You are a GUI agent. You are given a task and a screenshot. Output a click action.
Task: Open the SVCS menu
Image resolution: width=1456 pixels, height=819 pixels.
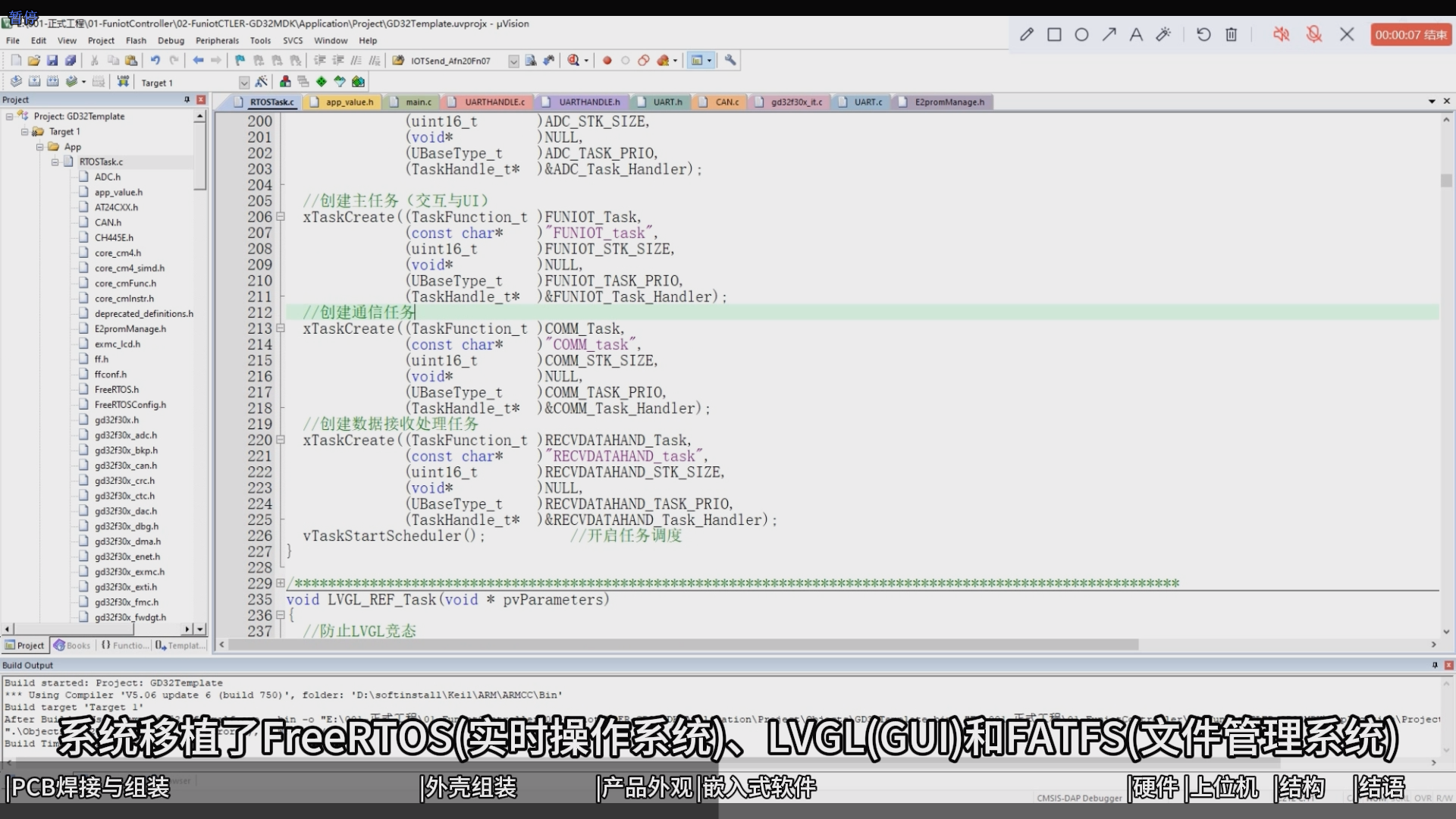coord(293,41)
